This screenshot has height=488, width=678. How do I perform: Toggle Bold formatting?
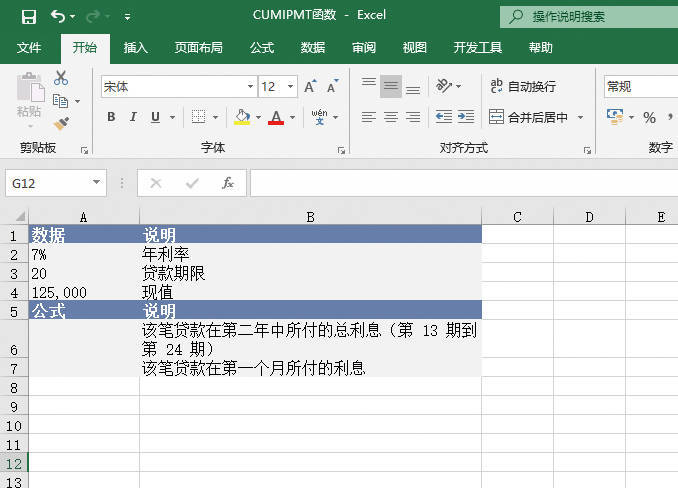pyautogui.click(x=111, y=117)
